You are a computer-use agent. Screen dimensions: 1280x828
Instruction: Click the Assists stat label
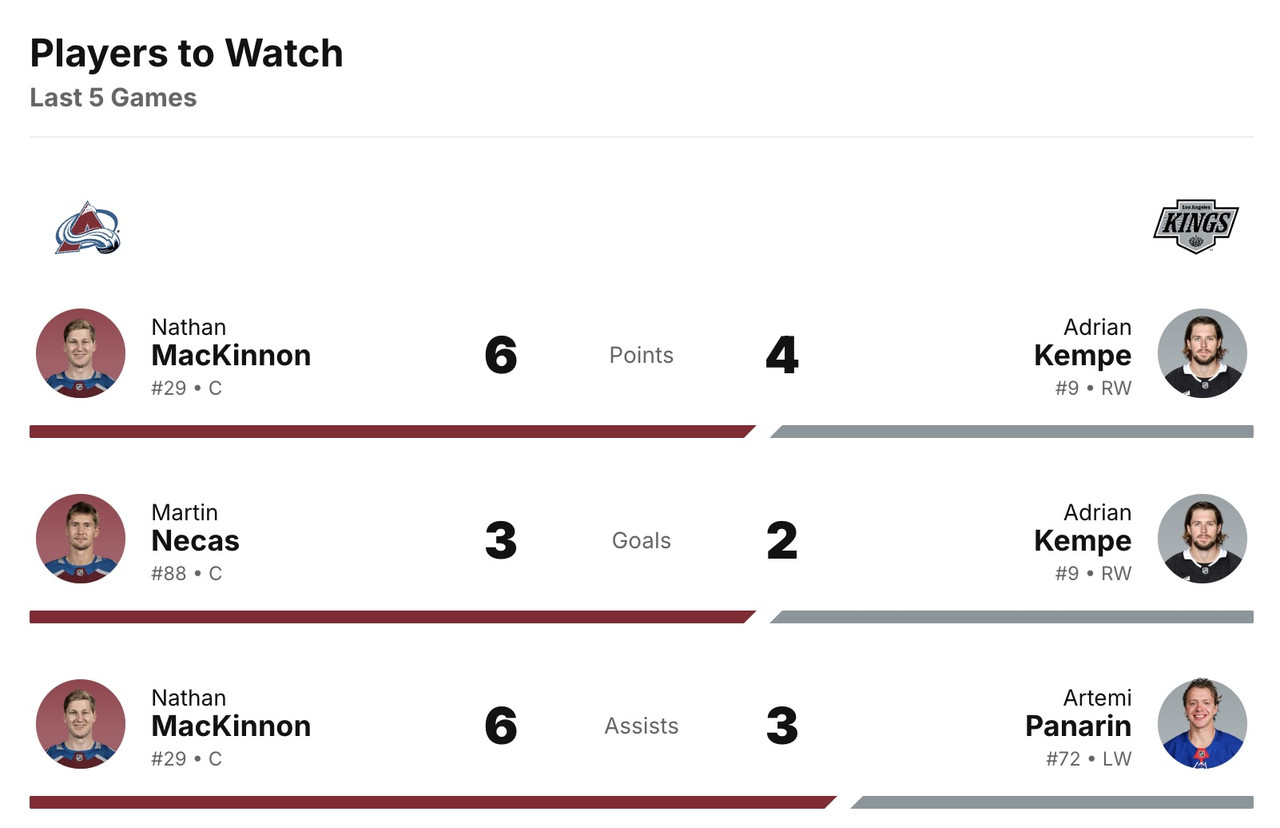(641, 726)
